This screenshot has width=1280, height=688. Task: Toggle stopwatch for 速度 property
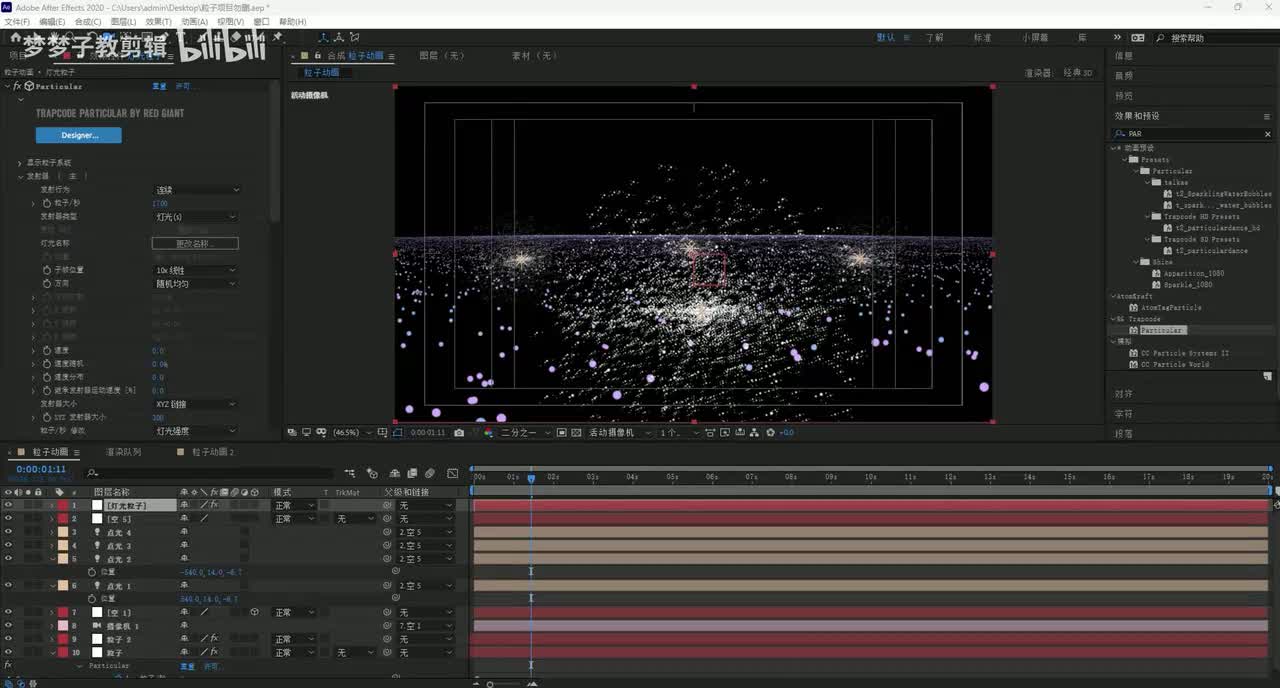(46, 350)
